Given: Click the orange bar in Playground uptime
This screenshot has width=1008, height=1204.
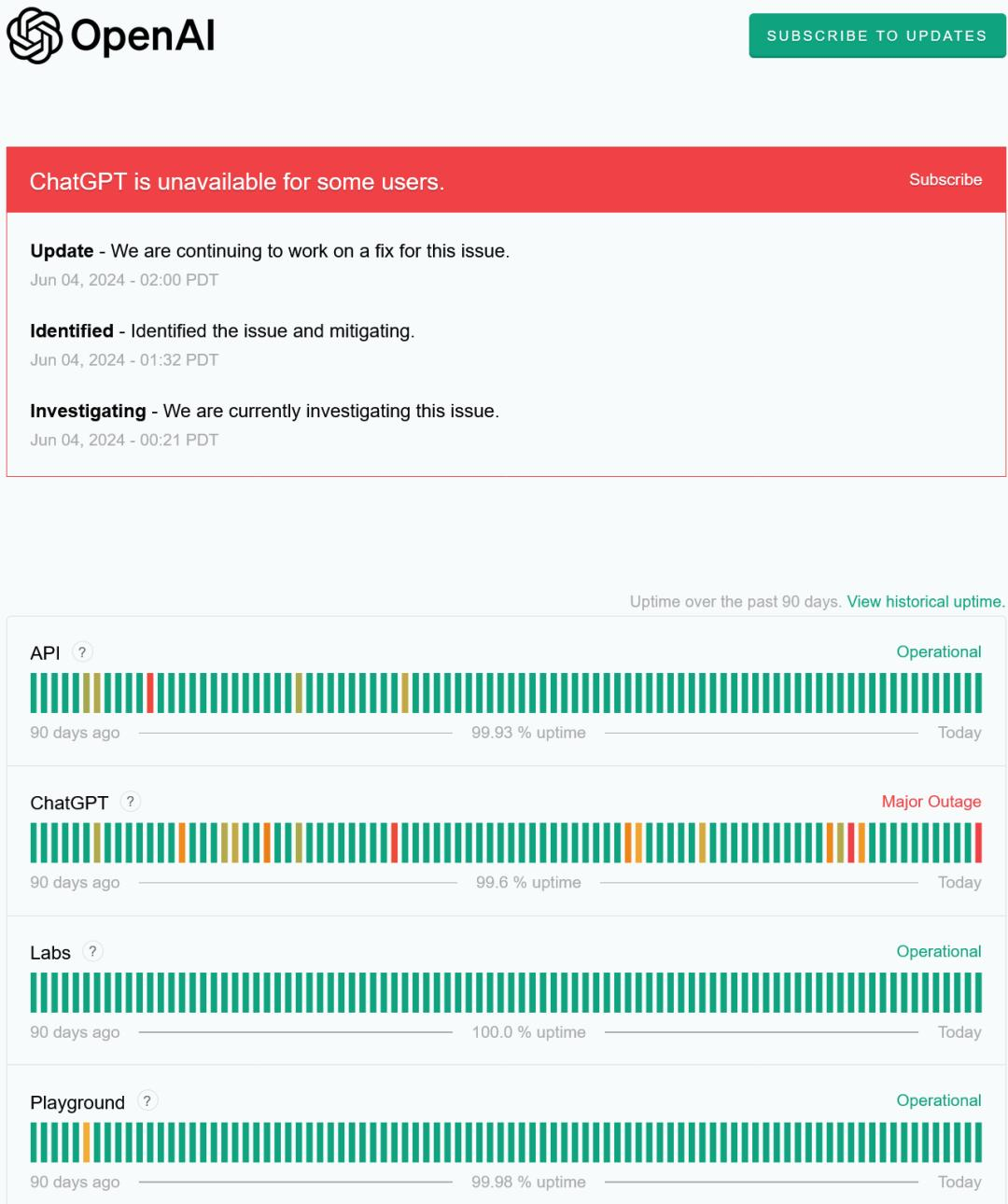Looking at the screenshot, I should click(x=86, y=1141).
